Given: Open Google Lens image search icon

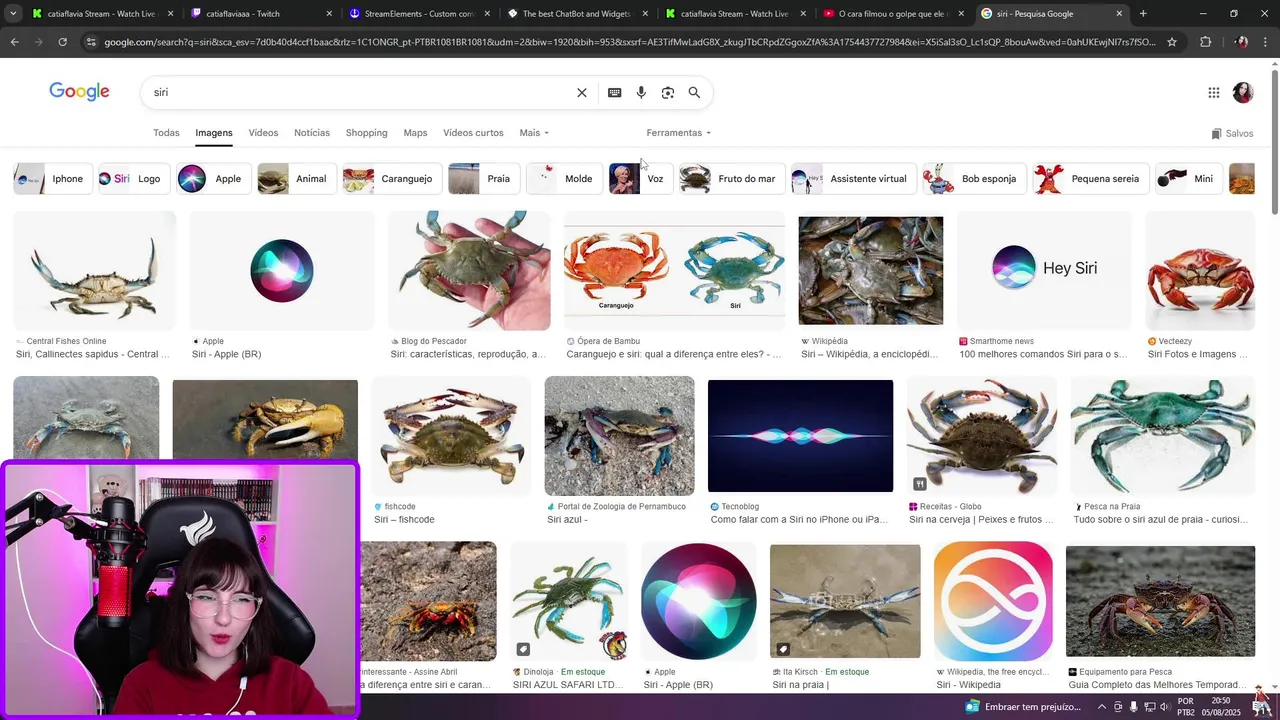Looking at the screenshot, I should (x=668, y=93).
